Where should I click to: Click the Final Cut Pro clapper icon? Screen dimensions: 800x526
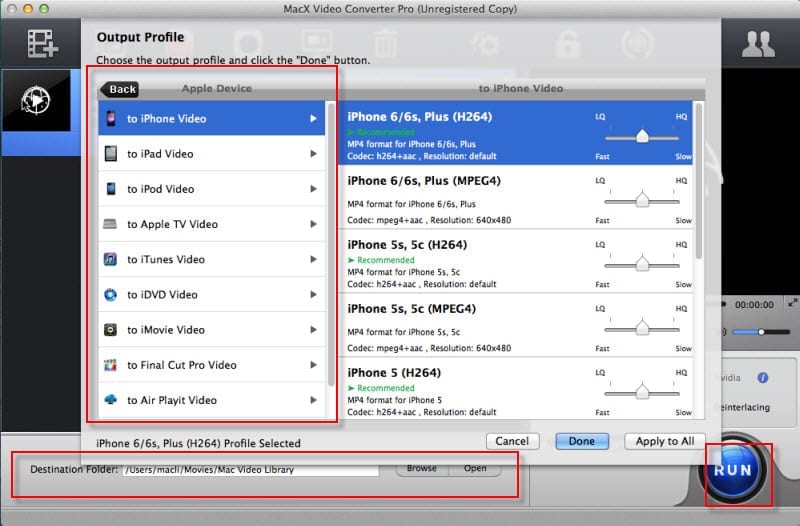(x=110, y=365)
